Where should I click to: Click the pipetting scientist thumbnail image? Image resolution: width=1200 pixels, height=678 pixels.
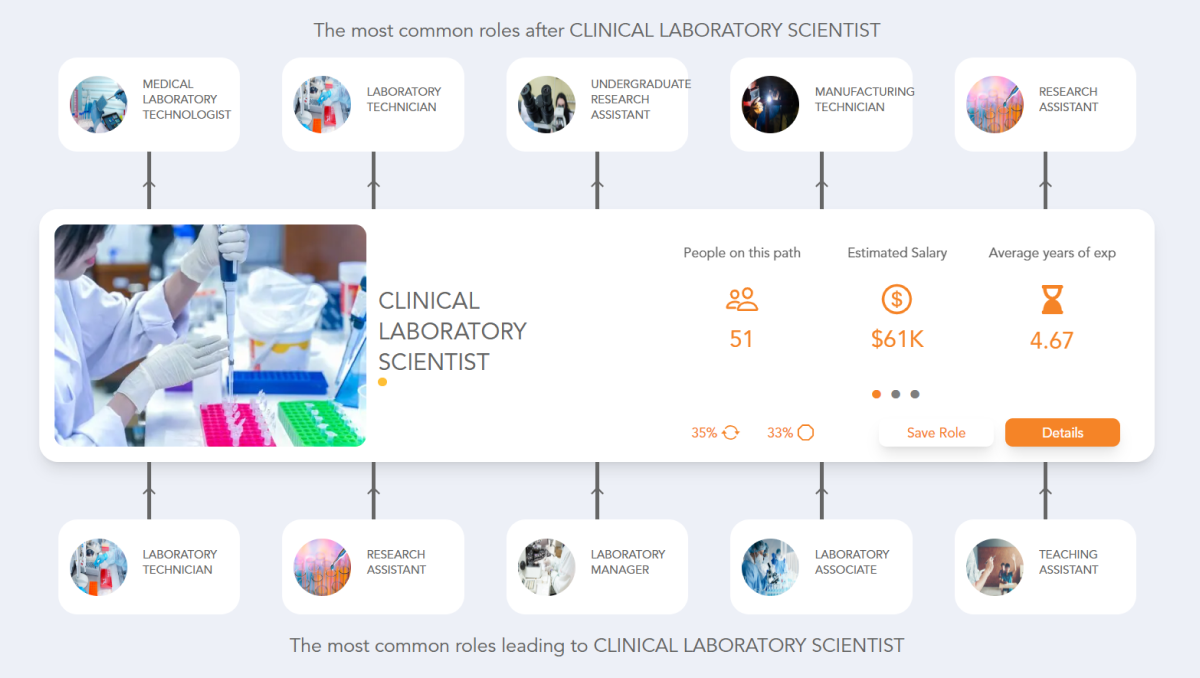[210, 335]
